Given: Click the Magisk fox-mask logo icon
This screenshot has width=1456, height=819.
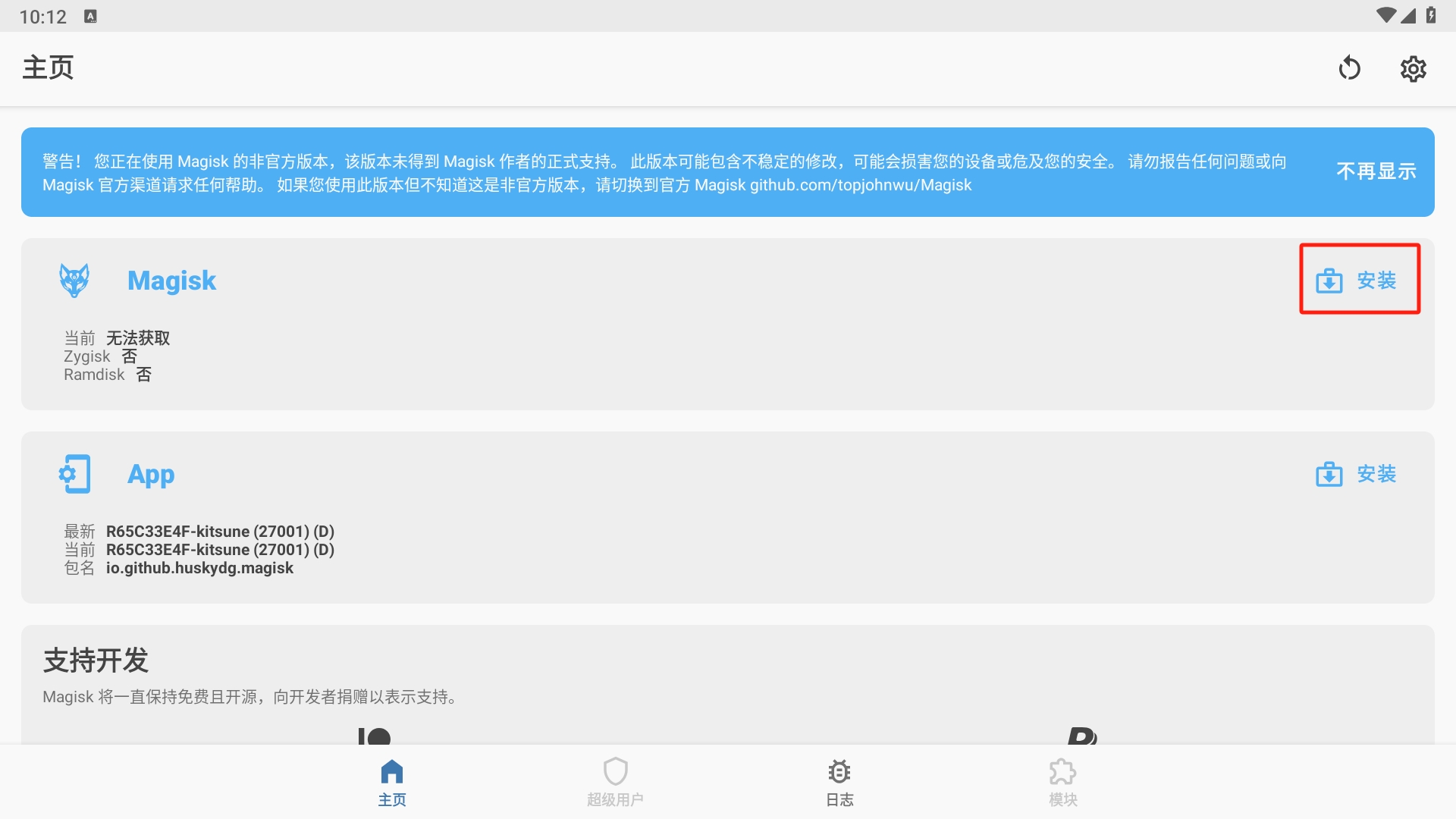Looking at the screenshot, I should click(x=74, y=281).
